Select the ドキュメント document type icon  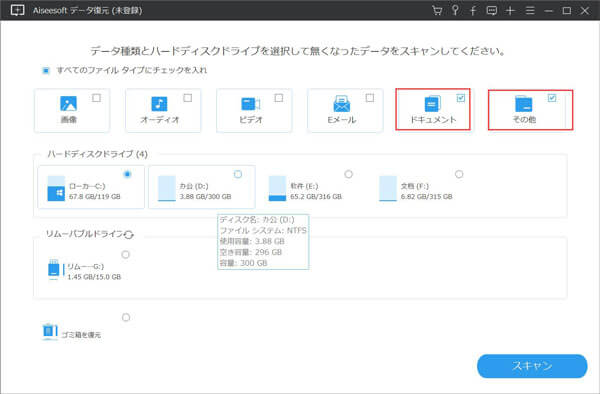(x=433, y=104)
